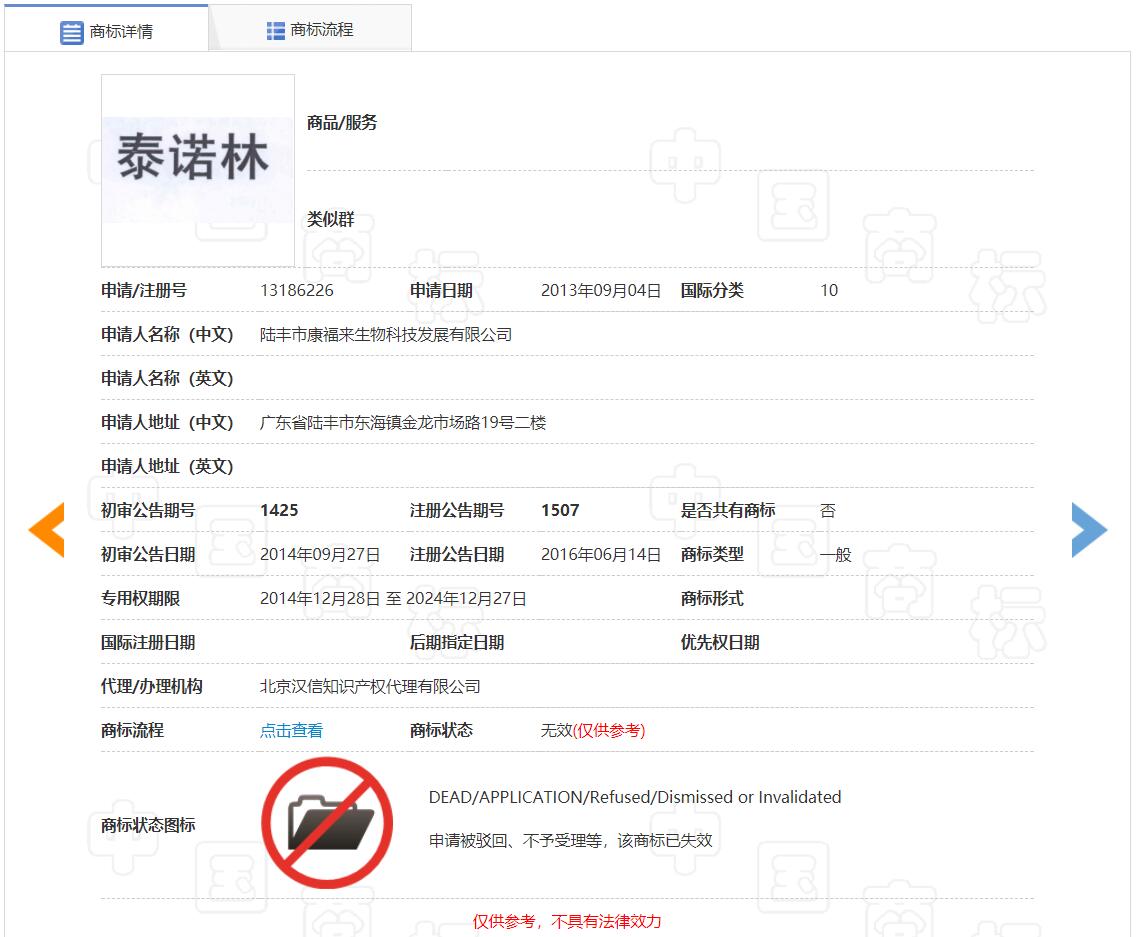
Task: Click the applicant address in 广东省陆丰市
Action: [403, 423]
